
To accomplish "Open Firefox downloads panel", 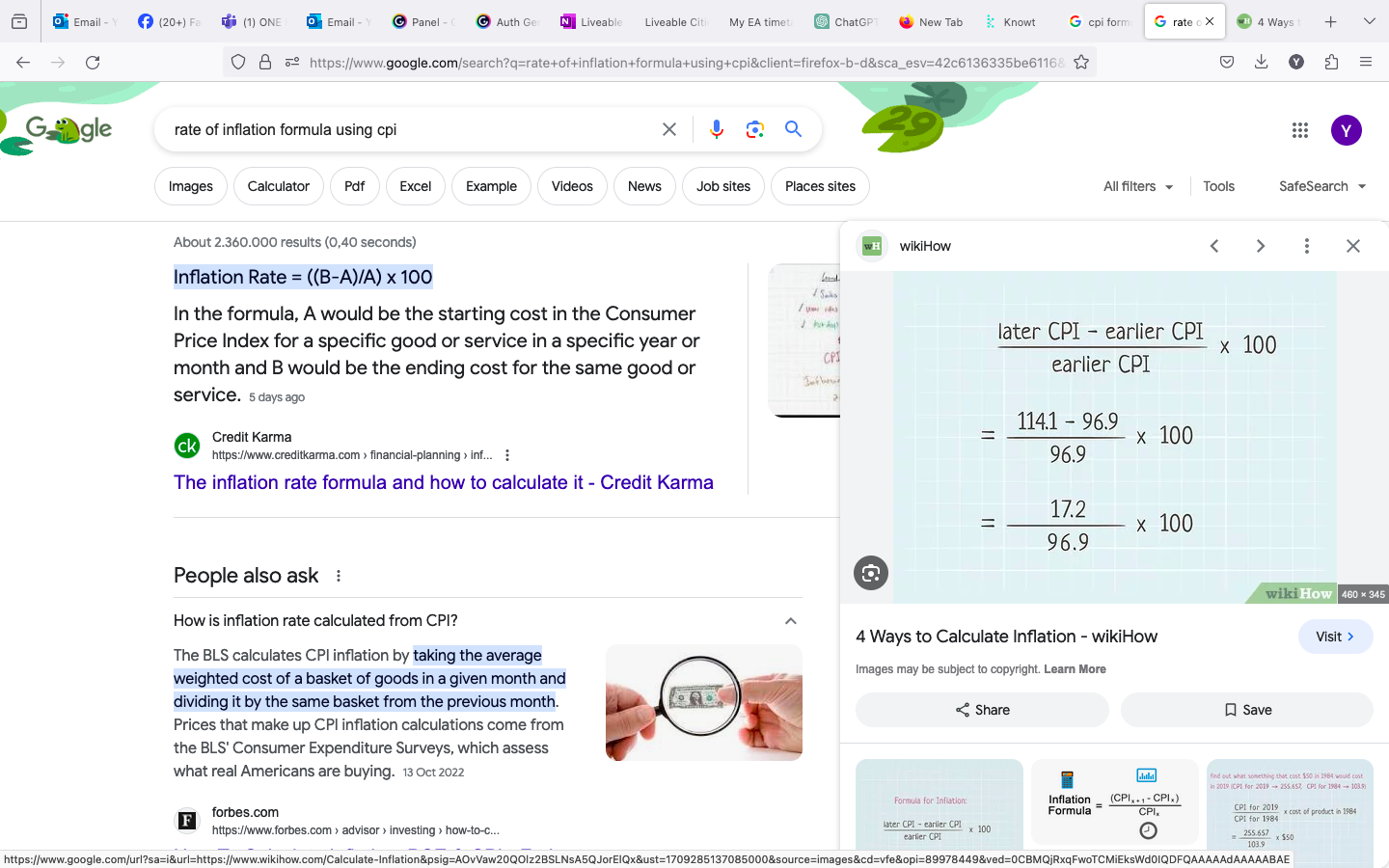I will point(1261,63).
